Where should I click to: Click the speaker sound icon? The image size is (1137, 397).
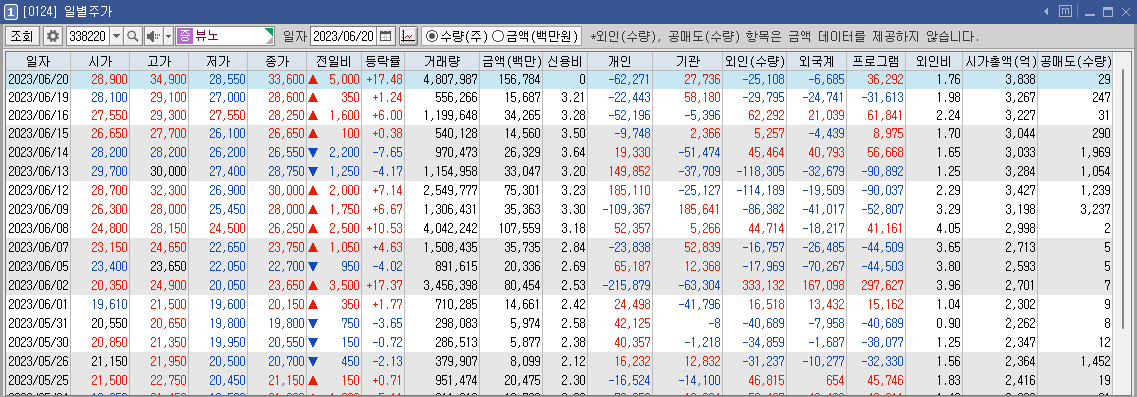click(153, 36)
